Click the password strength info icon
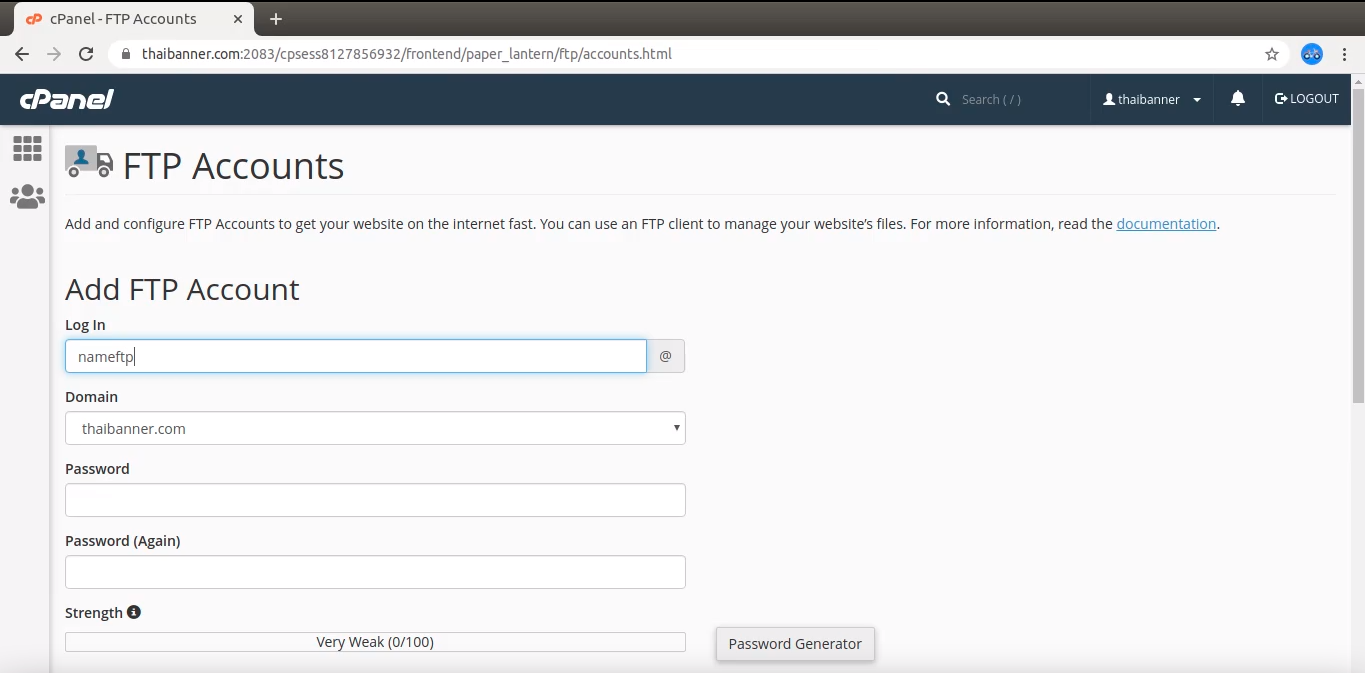This screenshot has width=1365, height=673. (134, 612)
